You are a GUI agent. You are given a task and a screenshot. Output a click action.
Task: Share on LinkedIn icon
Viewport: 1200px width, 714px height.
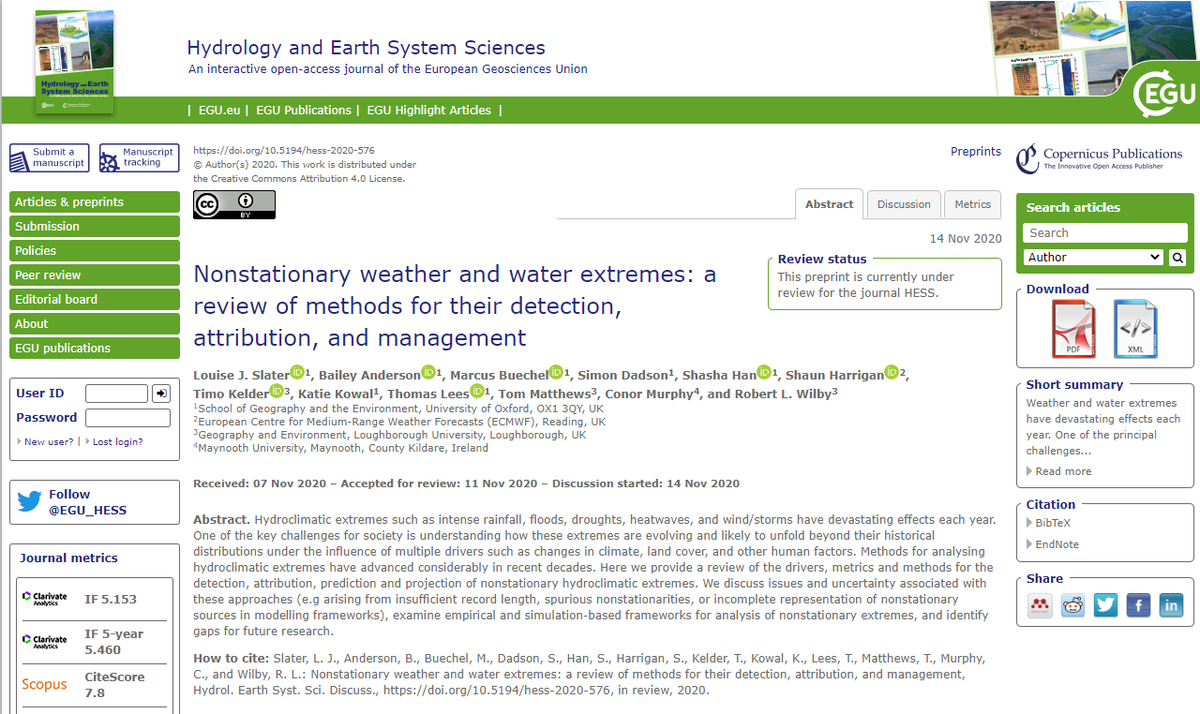pyautogui.click(x=1171, y=605)
